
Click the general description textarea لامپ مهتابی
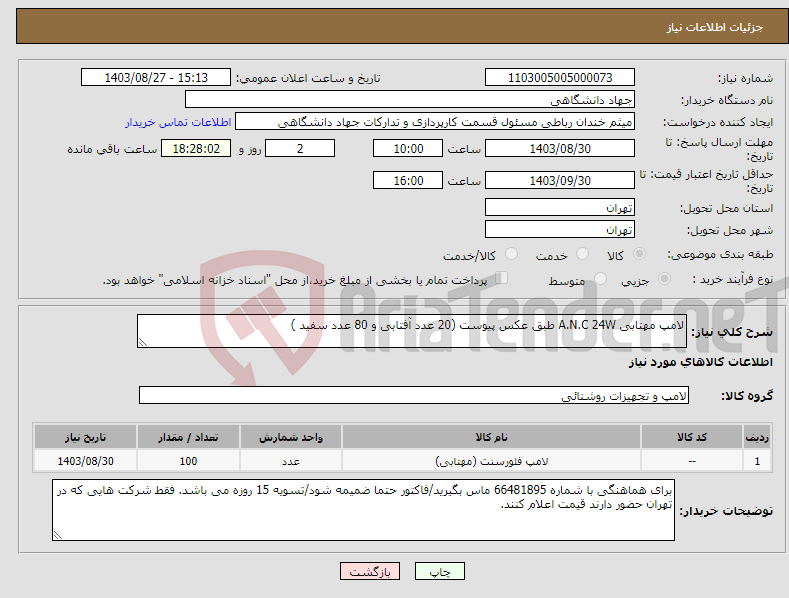(412, 331)
